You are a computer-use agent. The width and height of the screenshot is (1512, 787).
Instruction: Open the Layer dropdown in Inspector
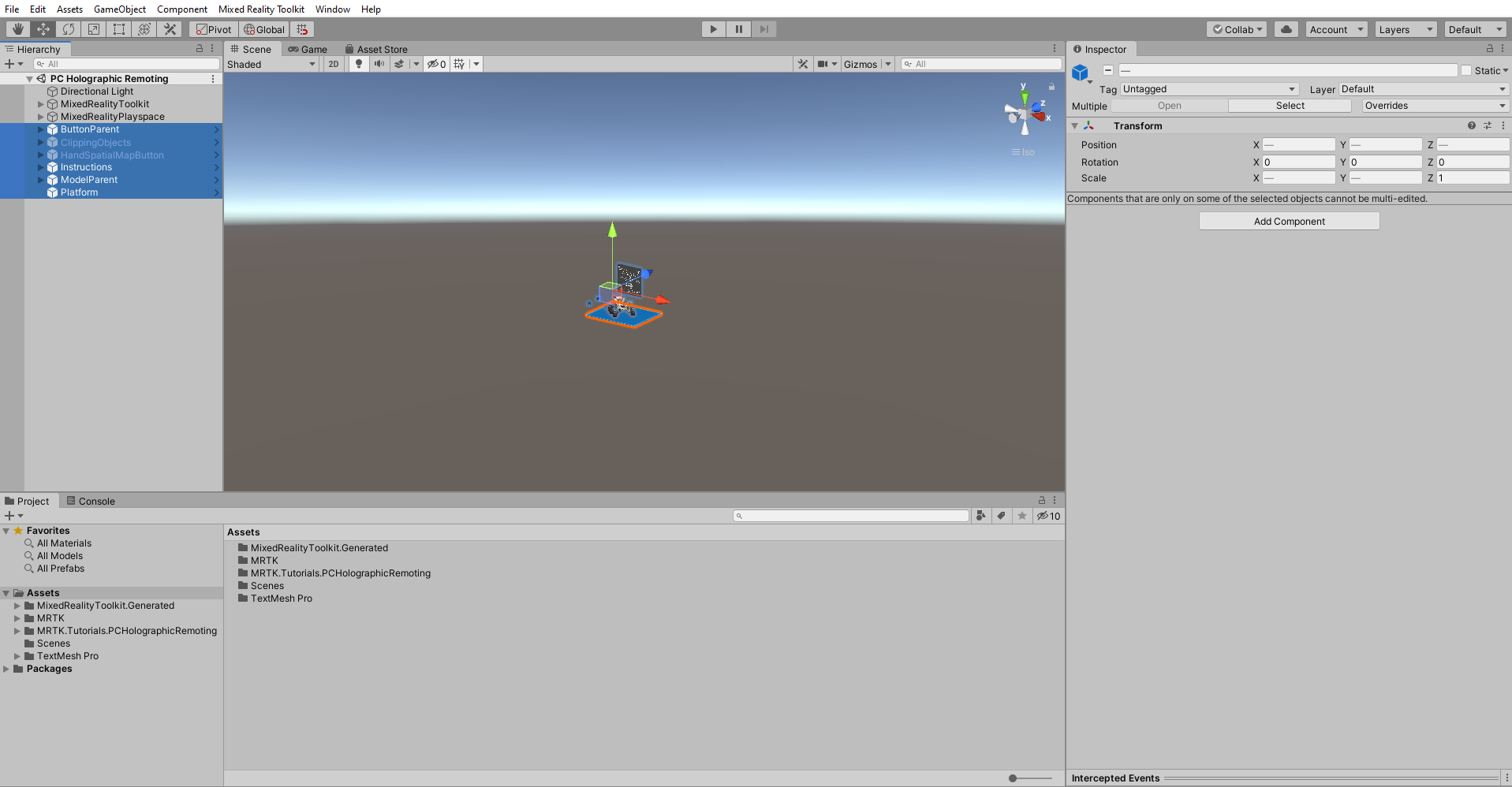coord(1424,89)
